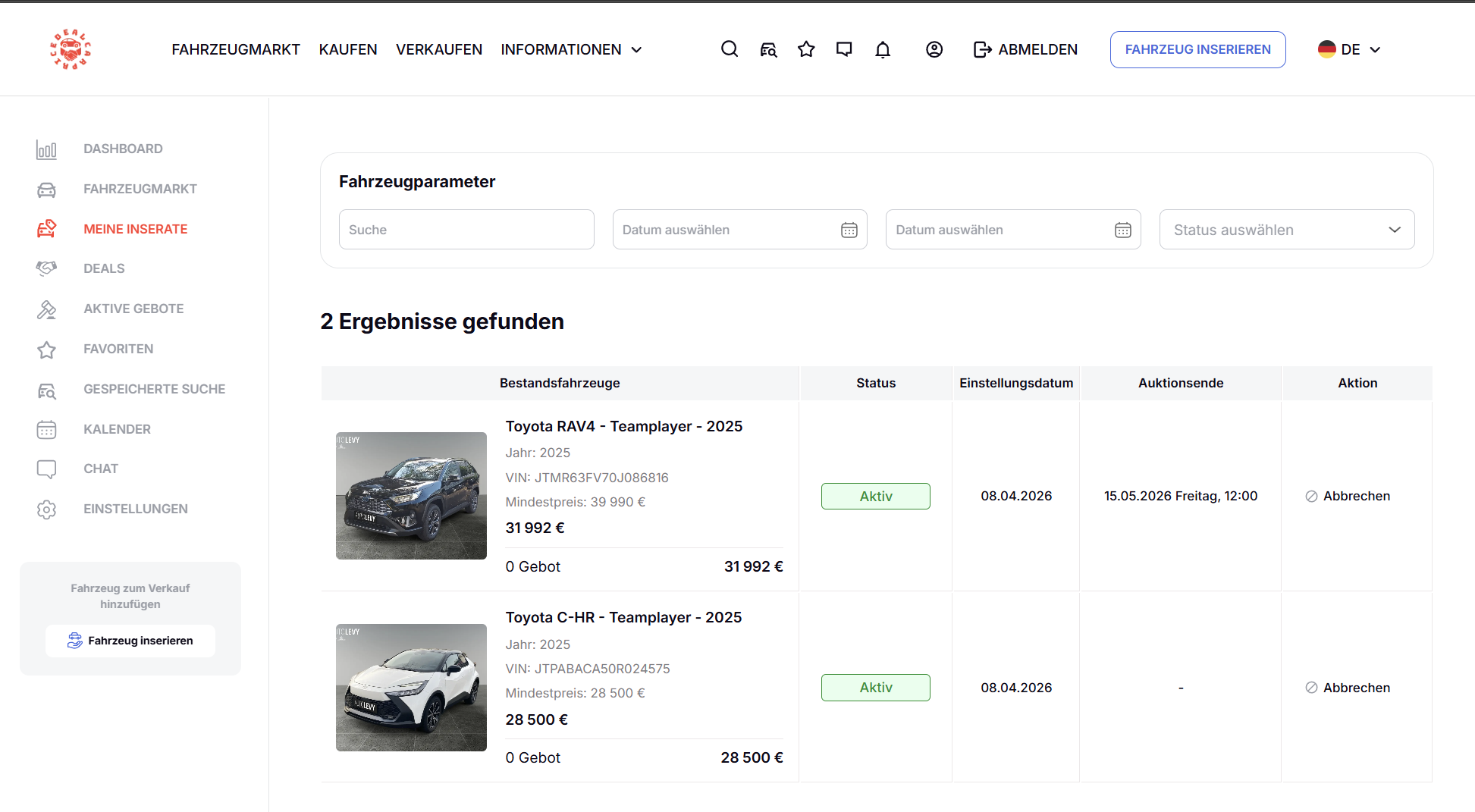The image size is (1475, 812).
Task: Open the DE language selector
Action: 1349,49
